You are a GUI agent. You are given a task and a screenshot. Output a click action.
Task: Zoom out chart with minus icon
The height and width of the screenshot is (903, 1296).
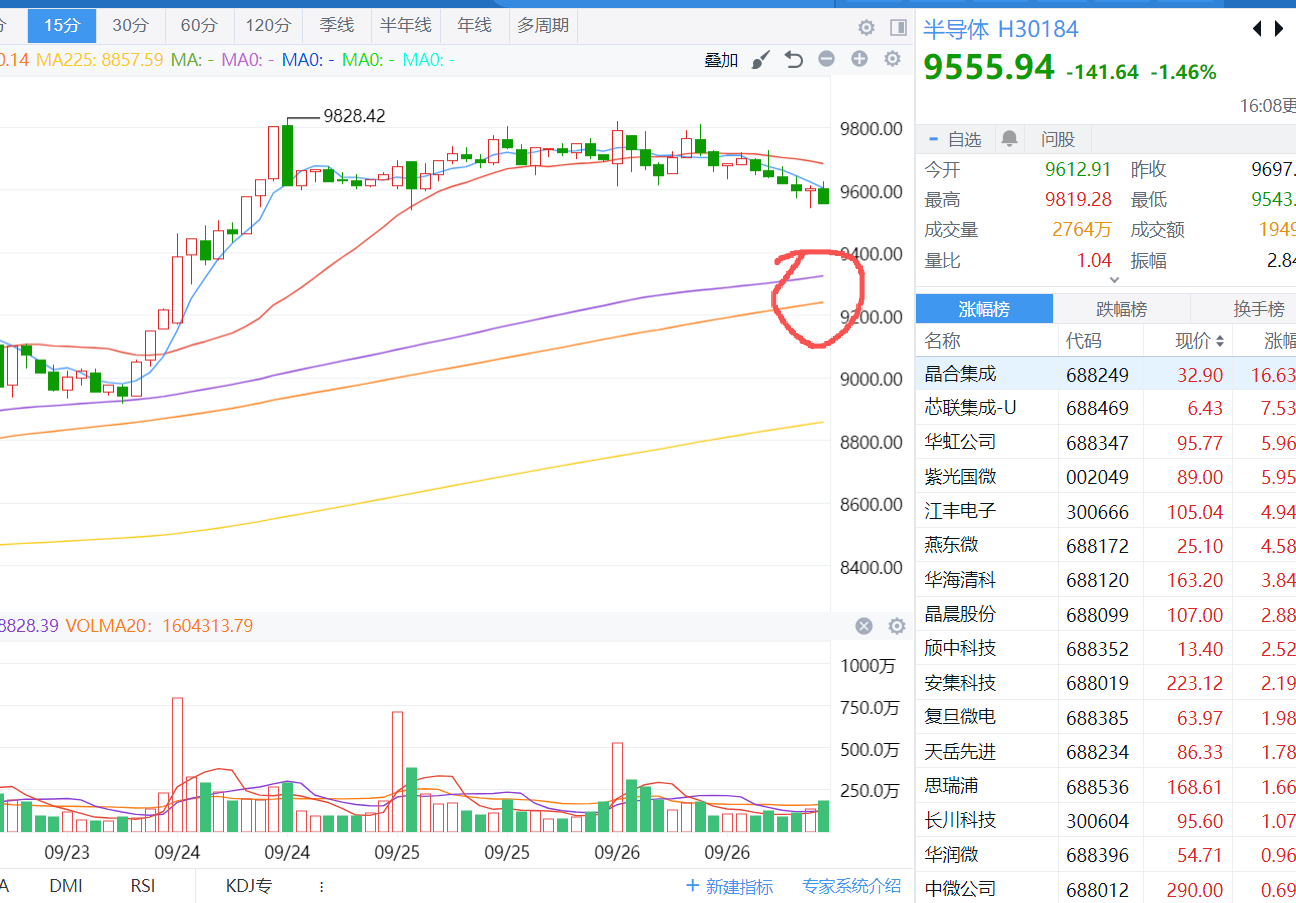[x=826, y=60]
